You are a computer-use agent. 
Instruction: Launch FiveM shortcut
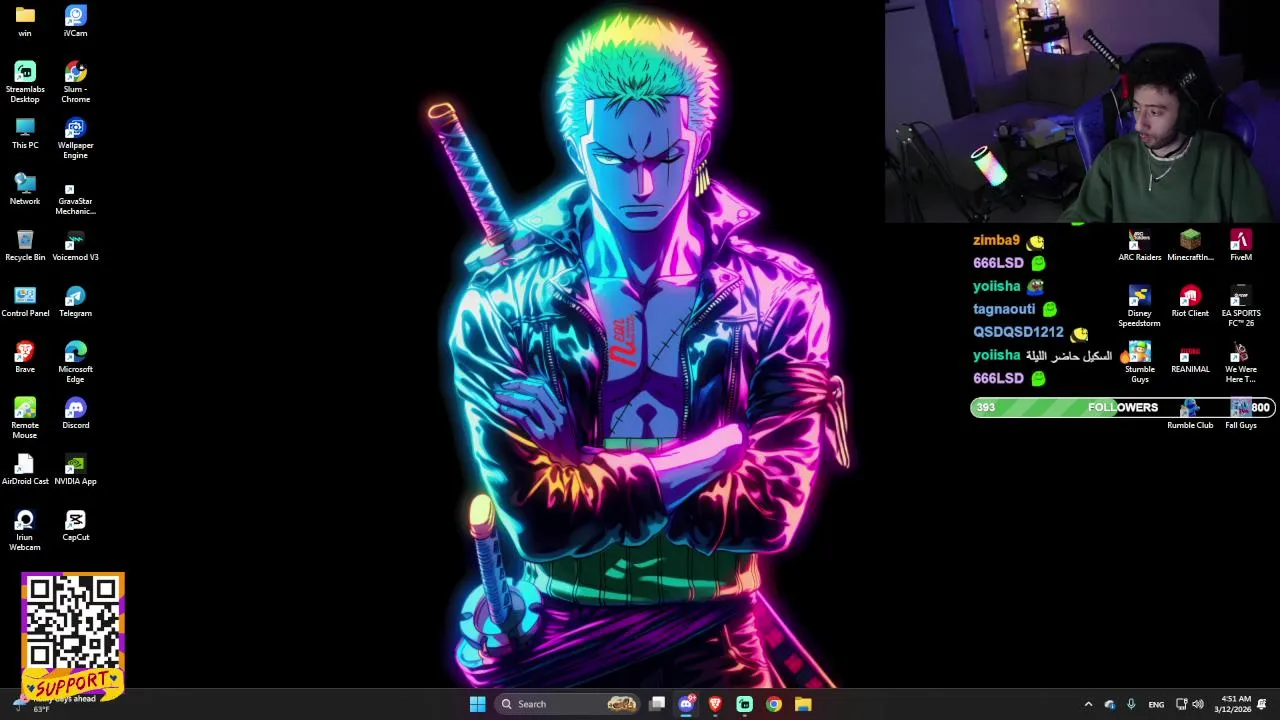(x=1241, y=245)
